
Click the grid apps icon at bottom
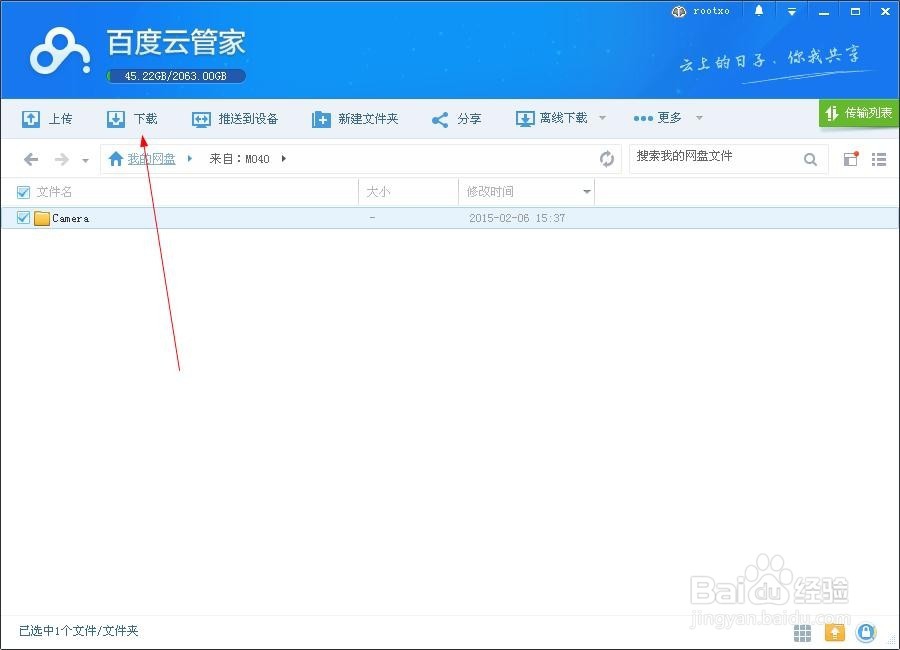[x=802, y=633]
